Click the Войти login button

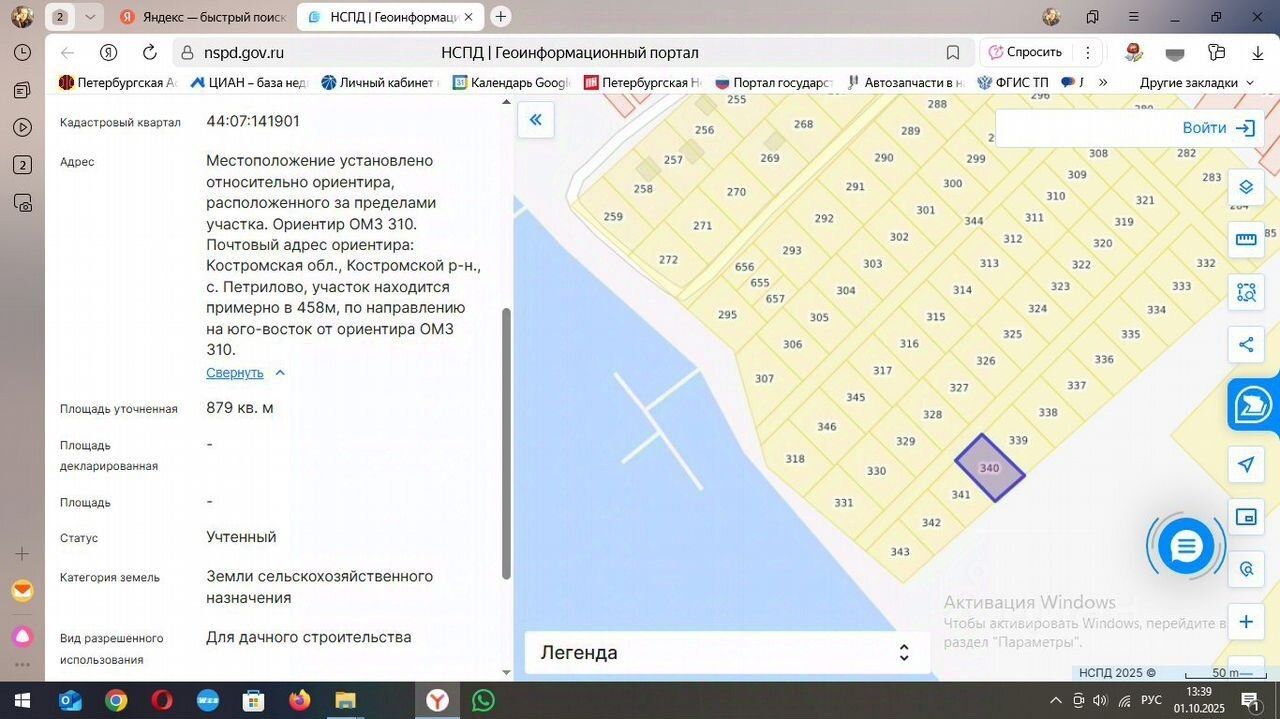[1217, 128]
